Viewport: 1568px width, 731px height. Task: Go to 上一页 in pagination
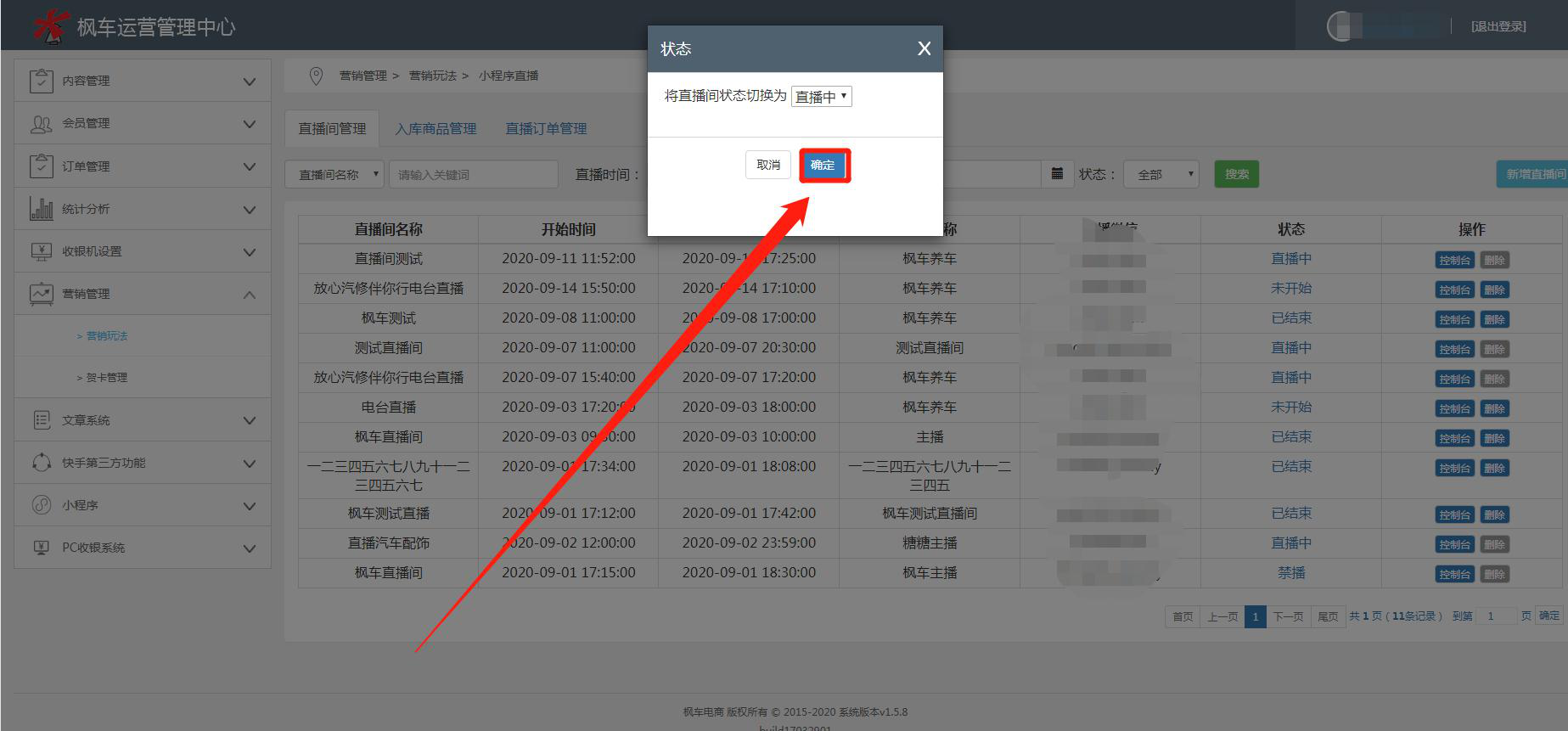coord(1222,616)
